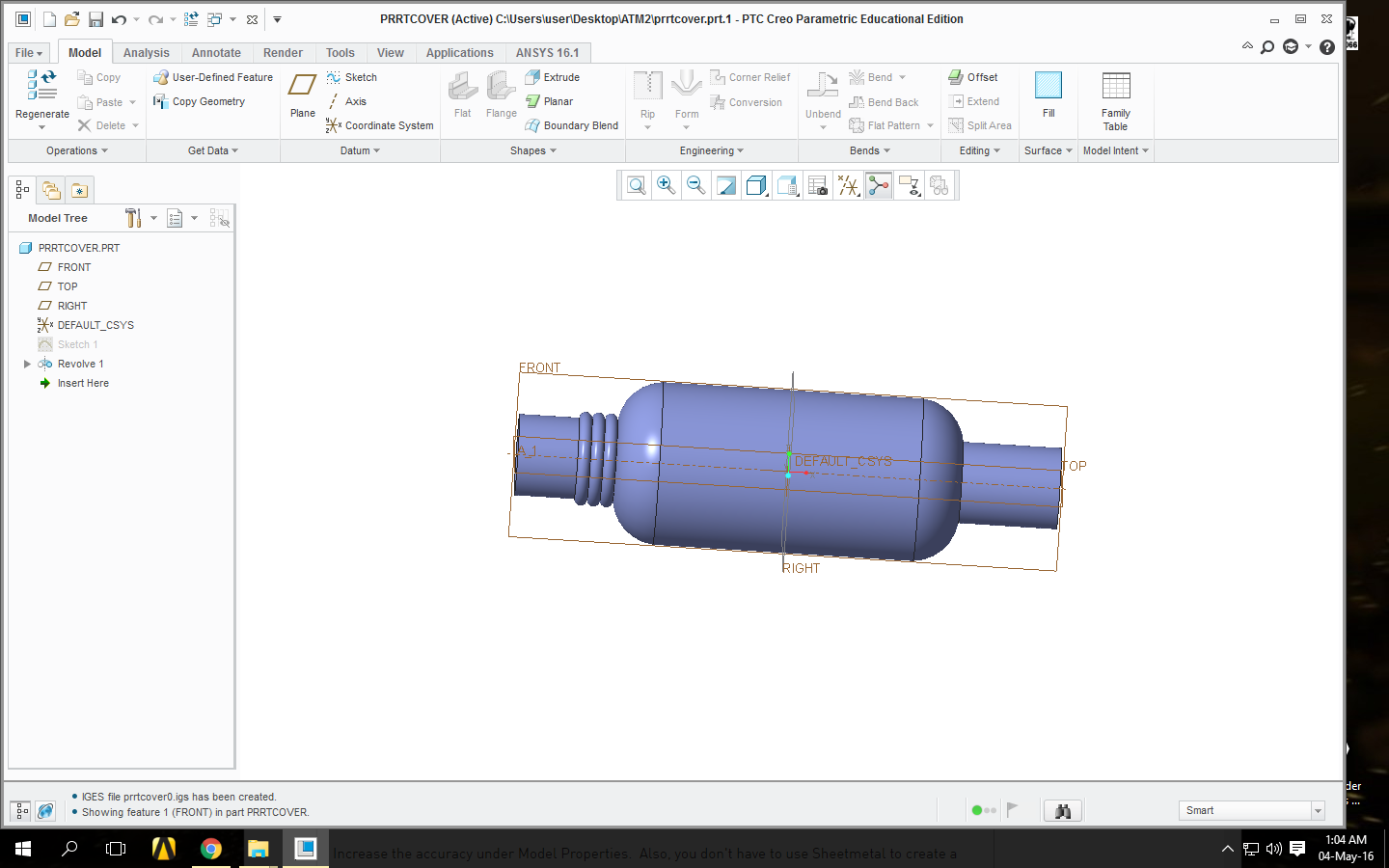
Task: Undo the last action
Action: (x=119, y=19)
